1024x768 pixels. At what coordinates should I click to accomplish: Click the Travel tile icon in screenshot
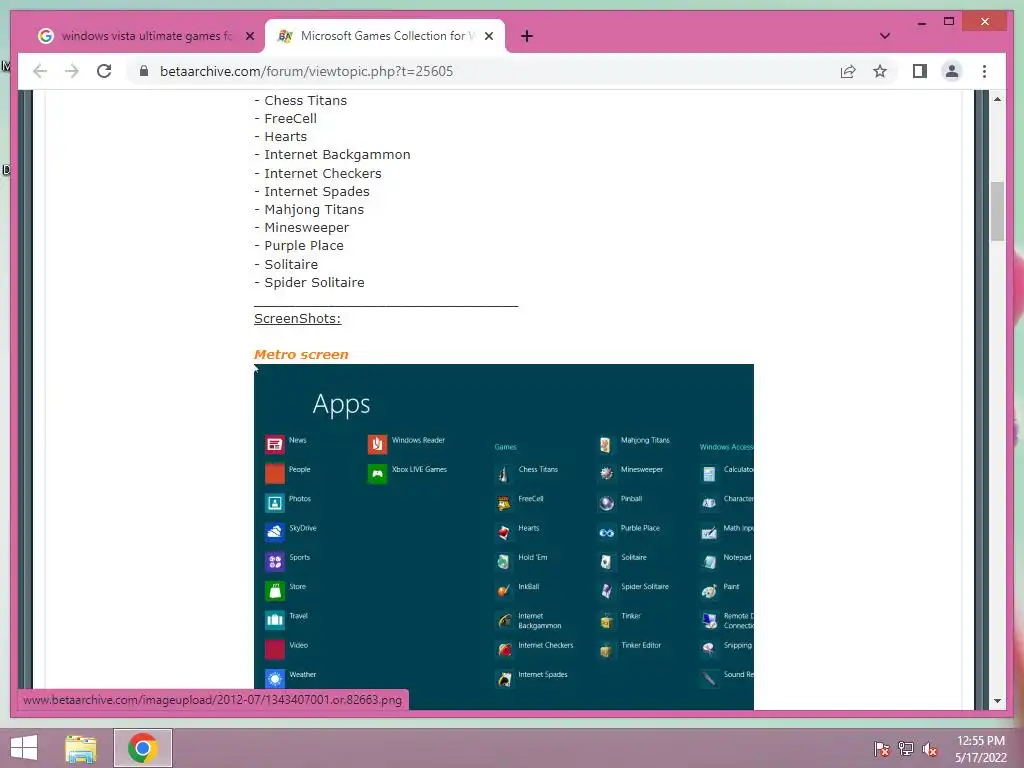[275, 620]
